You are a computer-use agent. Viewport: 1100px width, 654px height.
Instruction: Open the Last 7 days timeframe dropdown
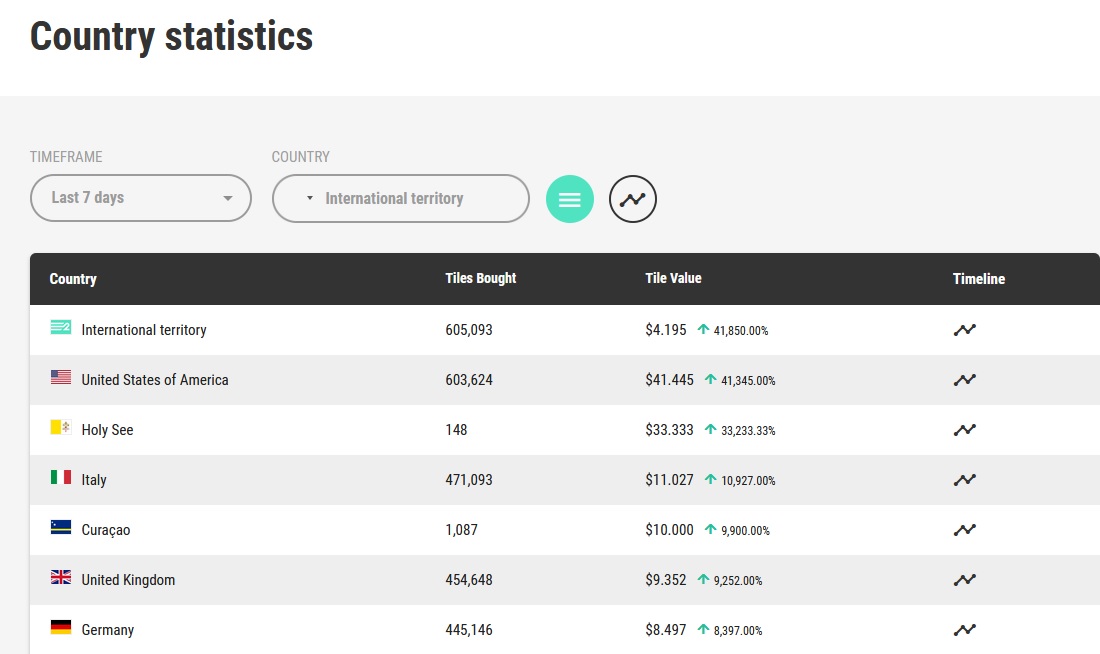[x=140, y=198]
